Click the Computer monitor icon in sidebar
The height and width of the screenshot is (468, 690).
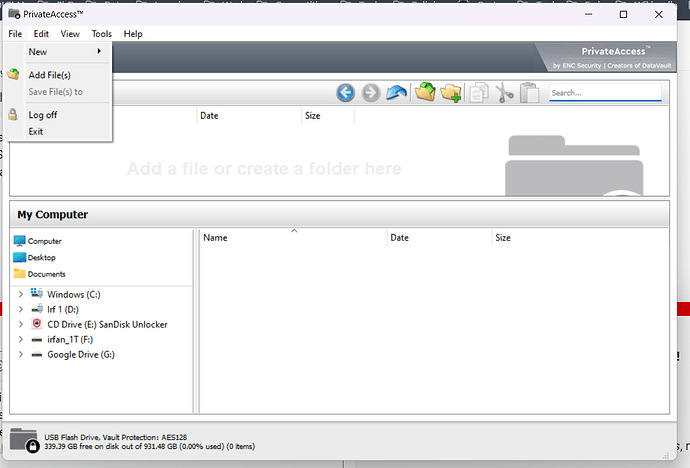pyautogui.click(x=19, y=241)
